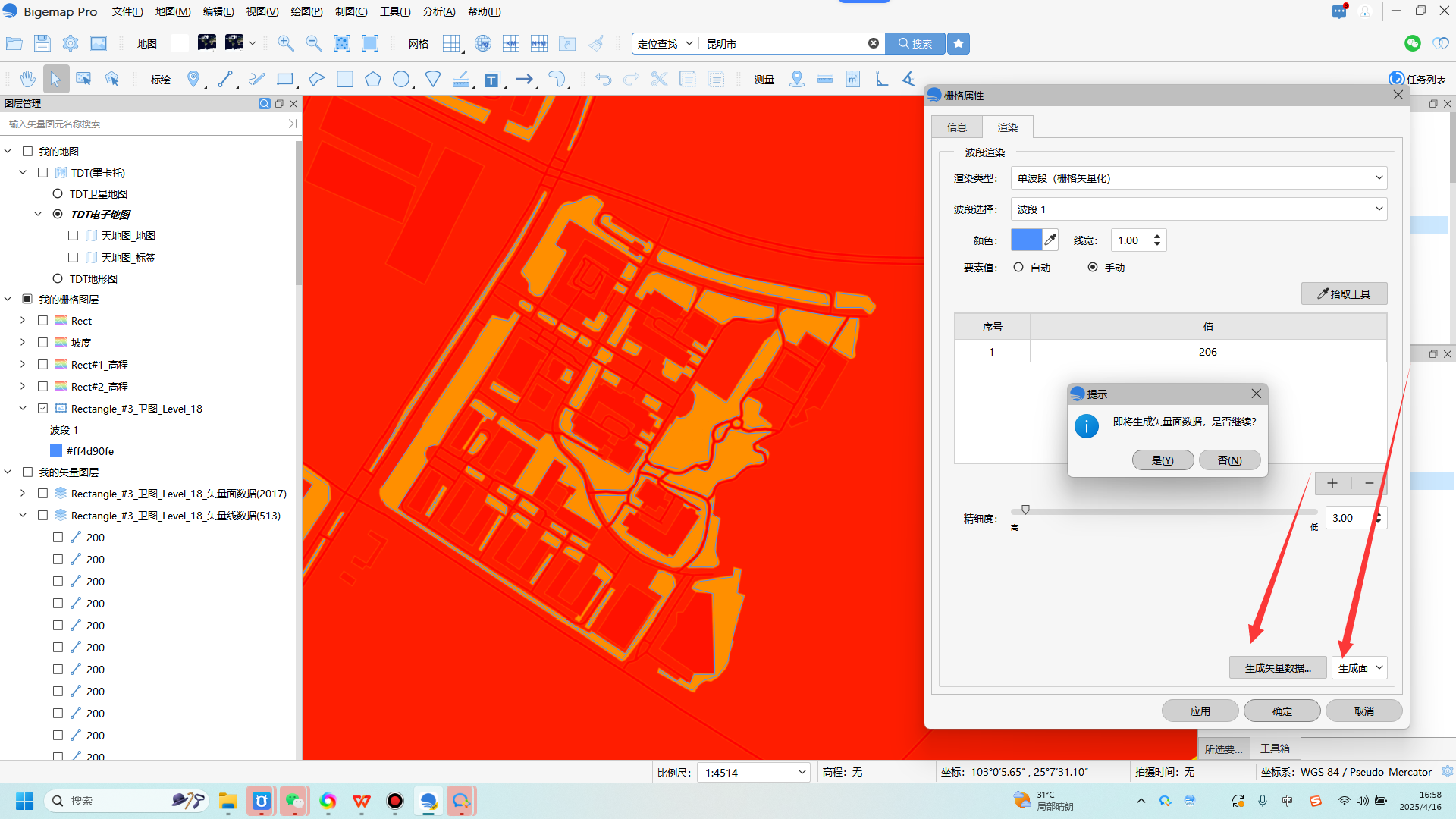Select the pan hand tool
1456x819 pixels.
click(28, 79)
